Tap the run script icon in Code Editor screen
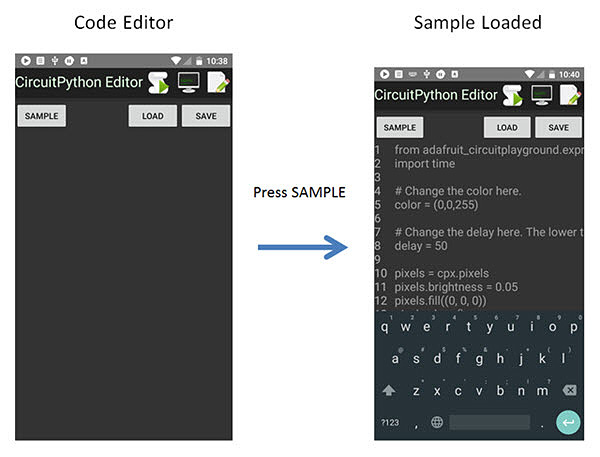This screenshot has height=457, width=600. [159, 82]
